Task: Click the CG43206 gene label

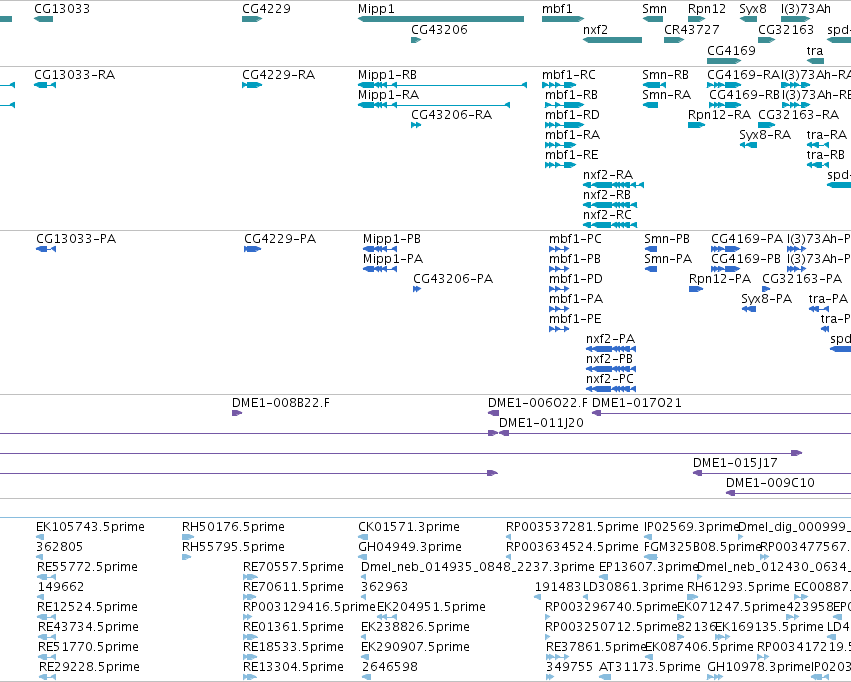Action: pyautogui.click(x=439, y=29)
